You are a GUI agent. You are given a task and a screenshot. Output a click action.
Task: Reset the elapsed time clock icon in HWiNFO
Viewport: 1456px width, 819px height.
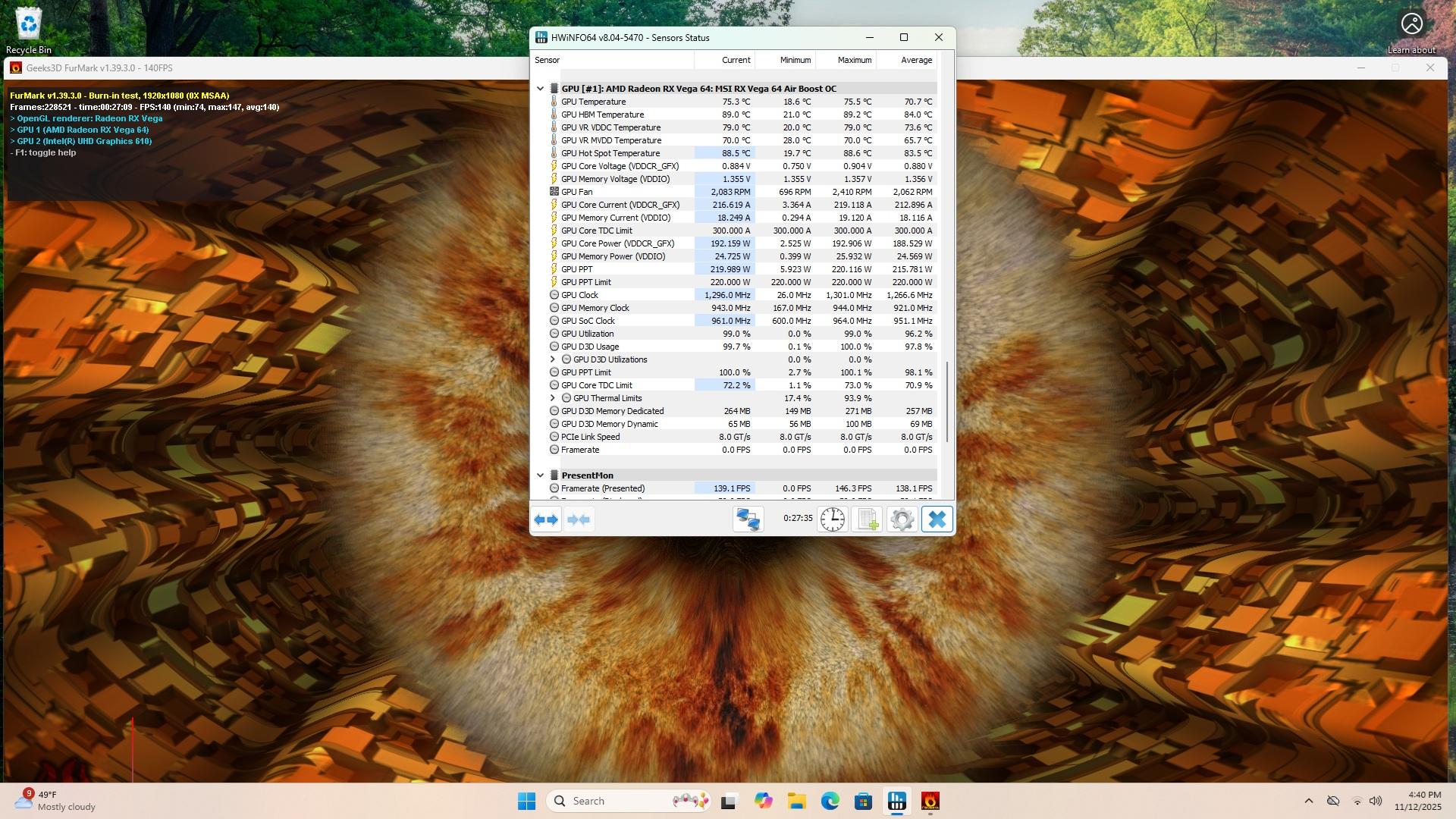832,519
